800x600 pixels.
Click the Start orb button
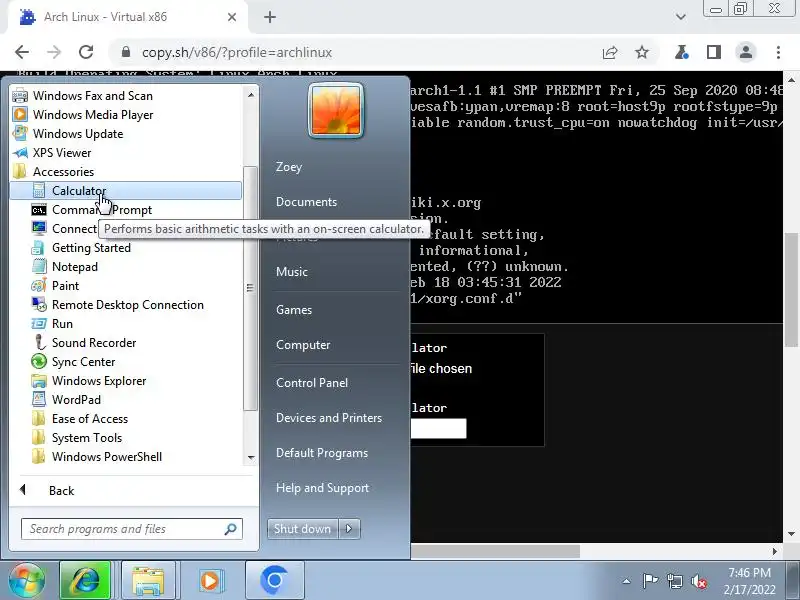[27, 581]
